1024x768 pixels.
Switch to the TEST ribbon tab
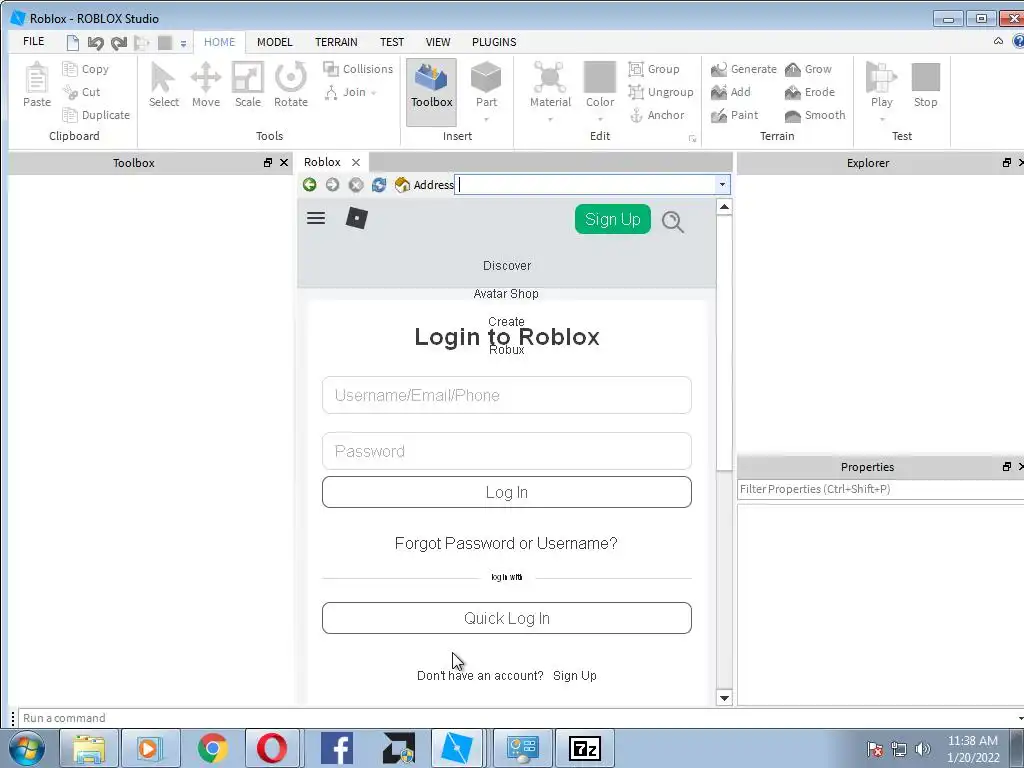pos(392,42)
